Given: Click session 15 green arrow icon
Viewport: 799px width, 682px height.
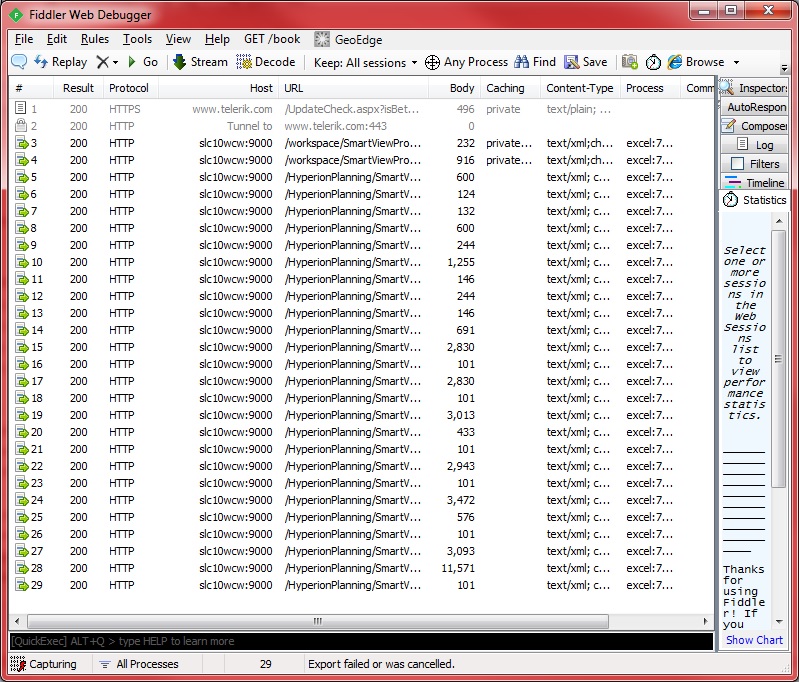Looking at the screenshot, I should click(21, 347).
